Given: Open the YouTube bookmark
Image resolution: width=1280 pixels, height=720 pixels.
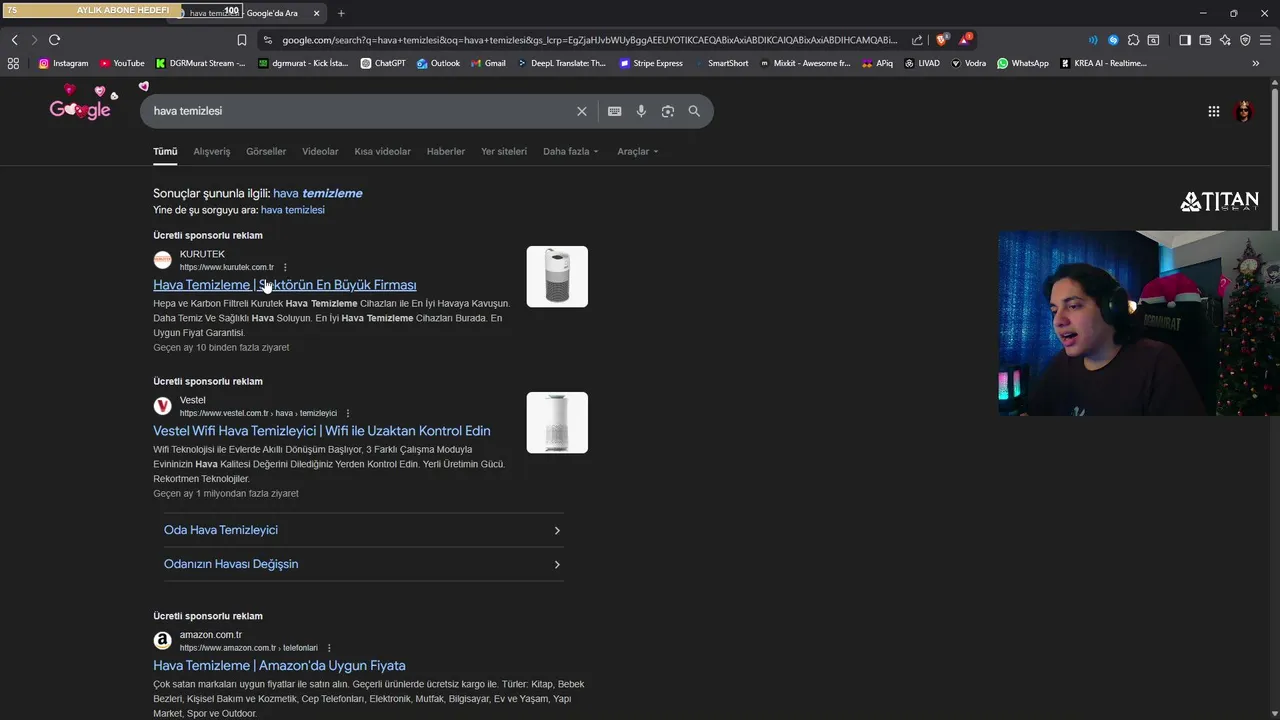Looking at the screenshot, I should (122, 63).
